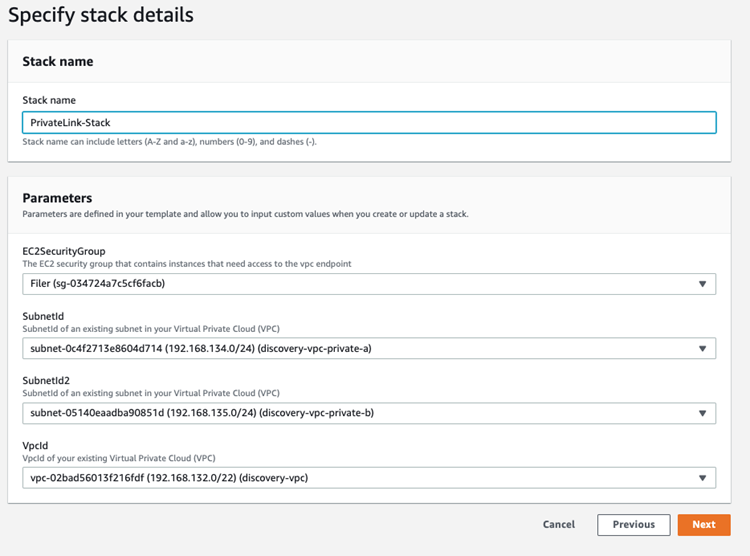Click the VpcId description text
This screenshot has width=750, height=556.
click(x=119, y=458)
